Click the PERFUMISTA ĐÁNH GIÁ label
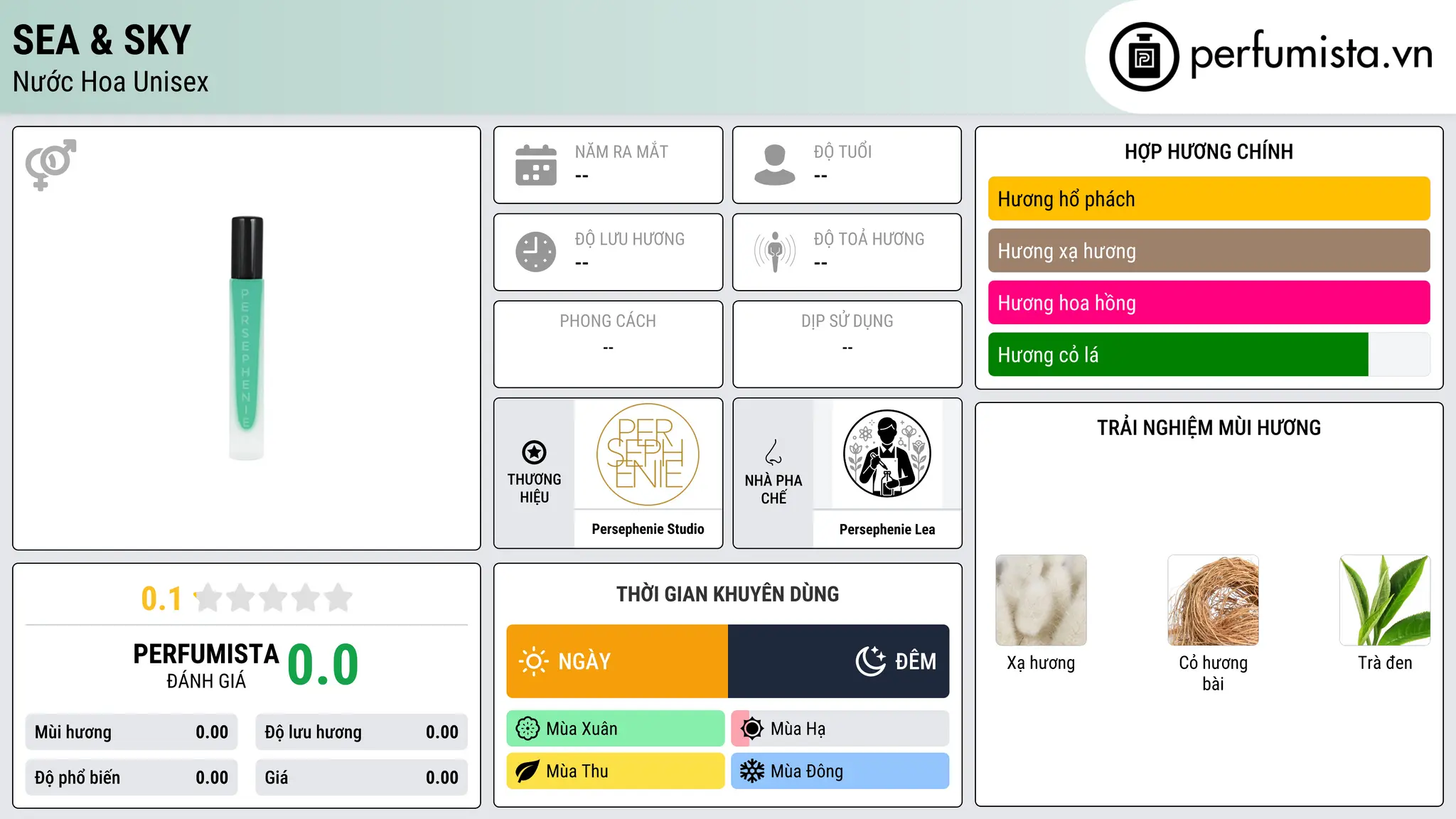 click(x=206, y=665)
